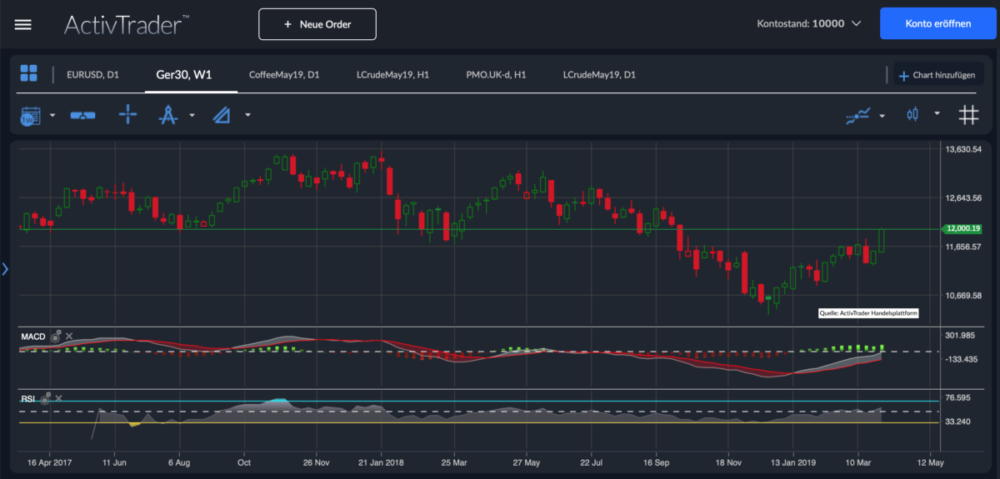
Task: Click the 16 Apr 2017 date label
Action: click(x=49, y=461)
